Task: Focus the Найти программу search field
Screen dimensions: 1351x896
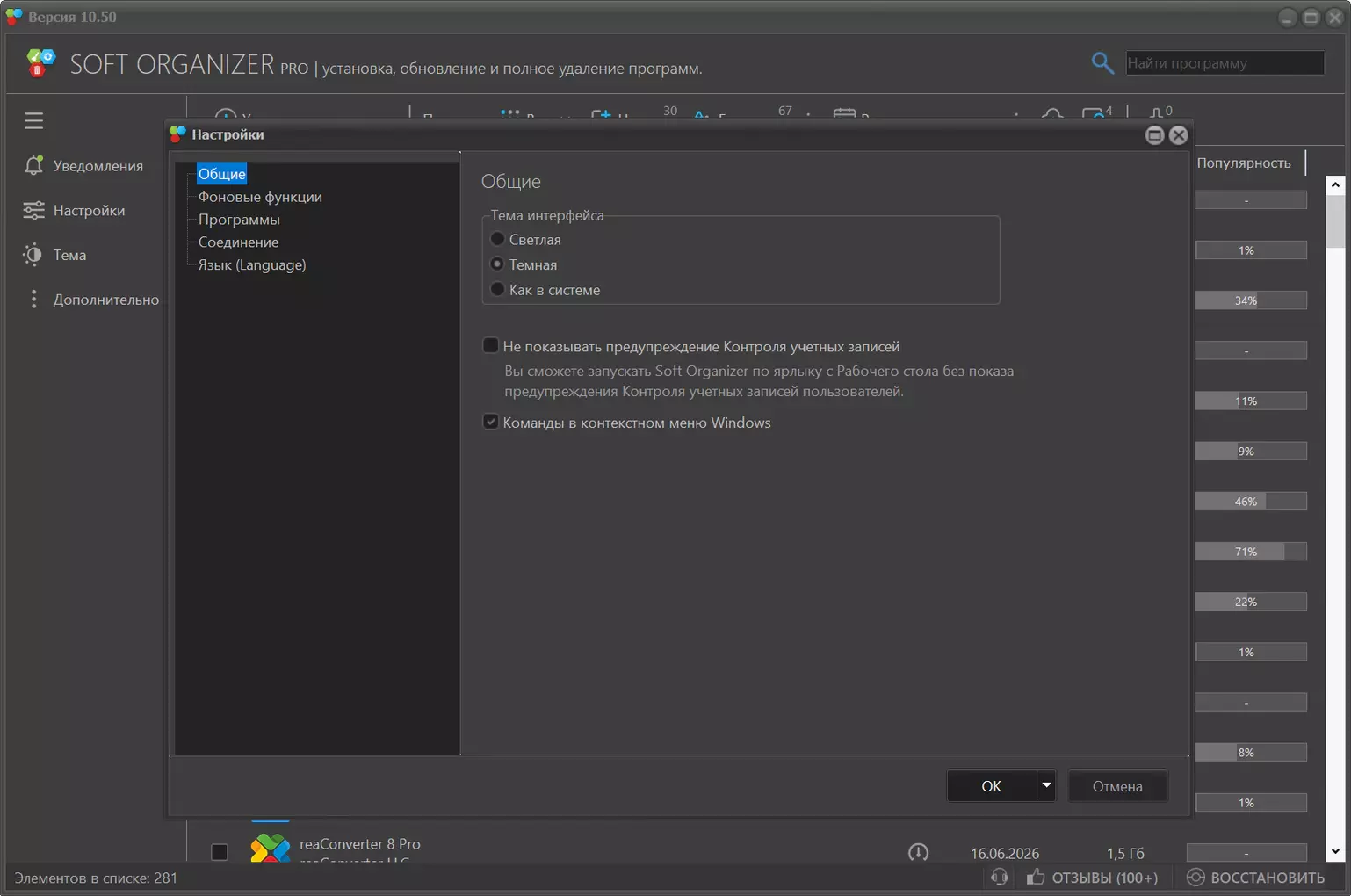Action: [x=1225, y=62]
